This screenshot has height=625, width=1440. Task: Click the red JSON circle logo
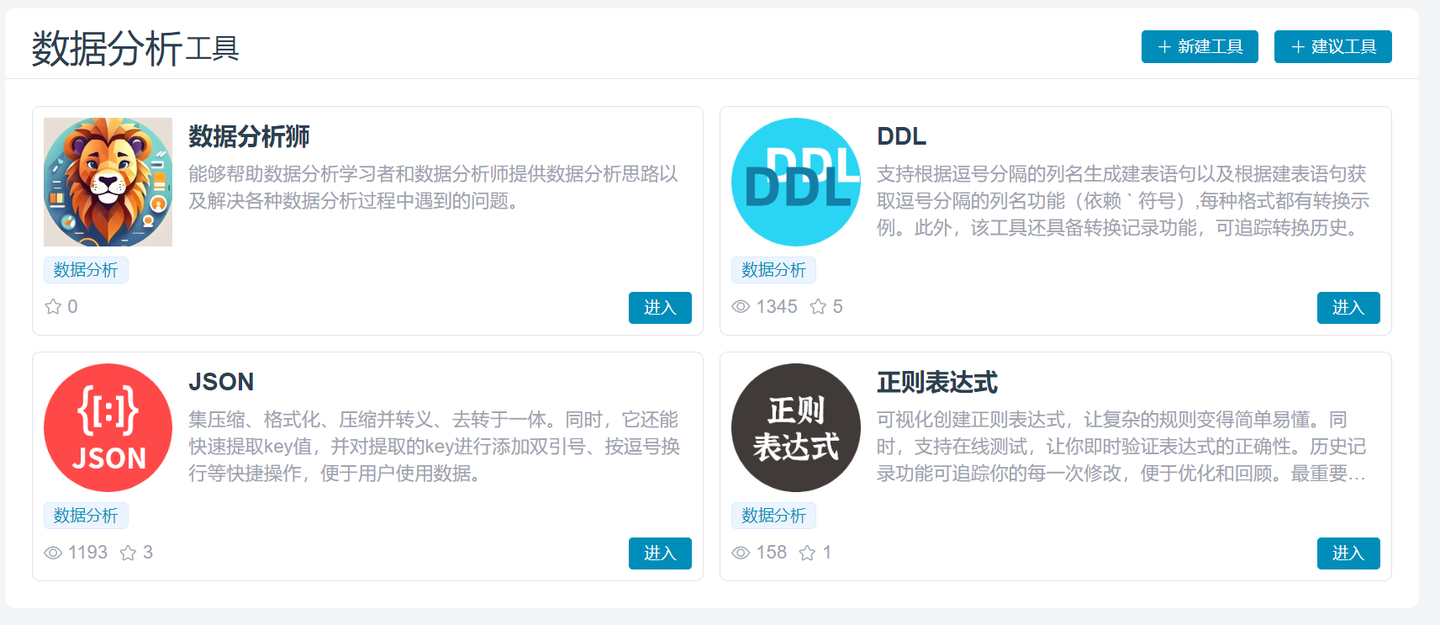point(108,428)
